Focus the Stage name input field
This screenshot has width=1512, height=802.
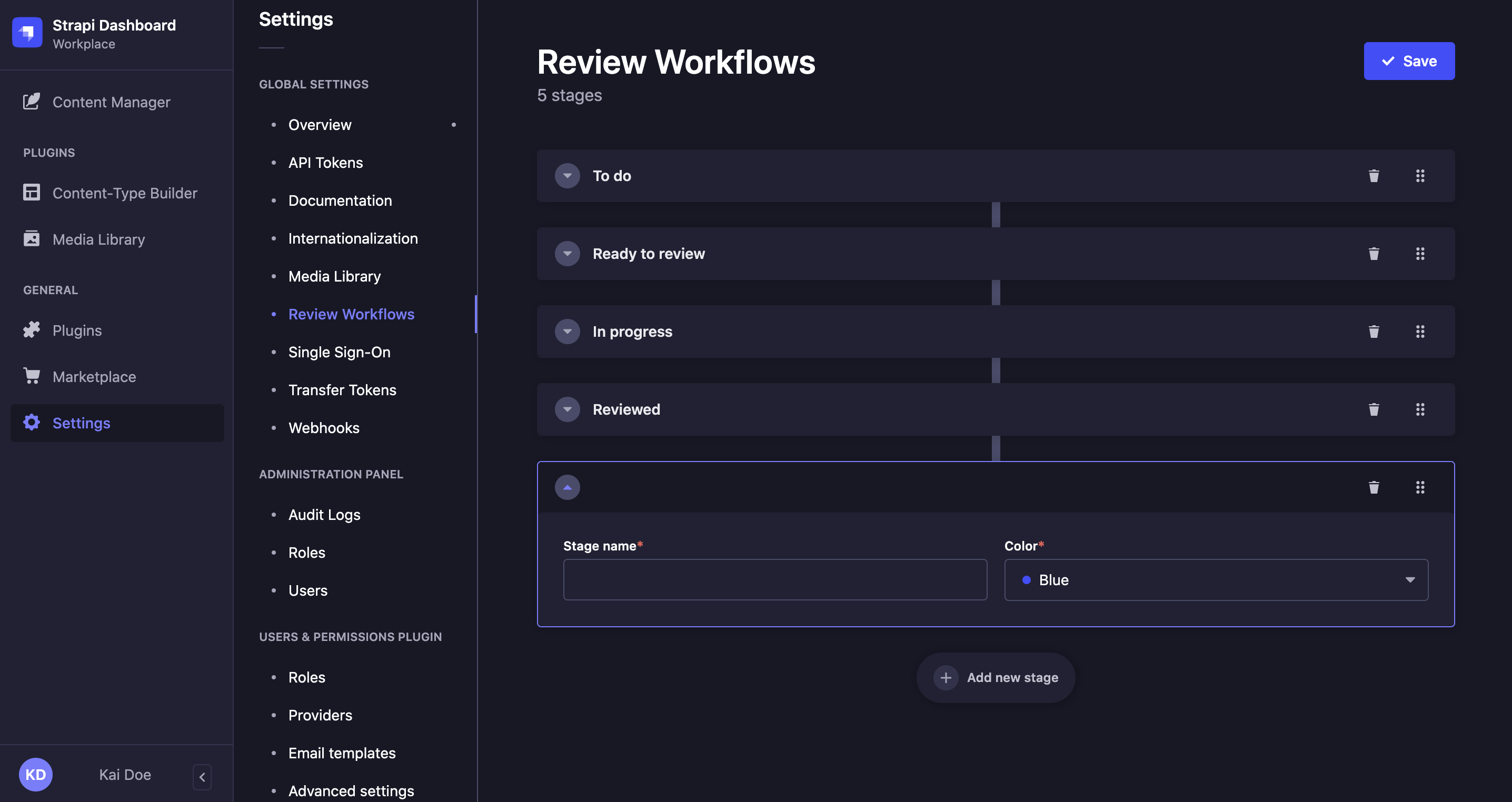pos(775,579)
